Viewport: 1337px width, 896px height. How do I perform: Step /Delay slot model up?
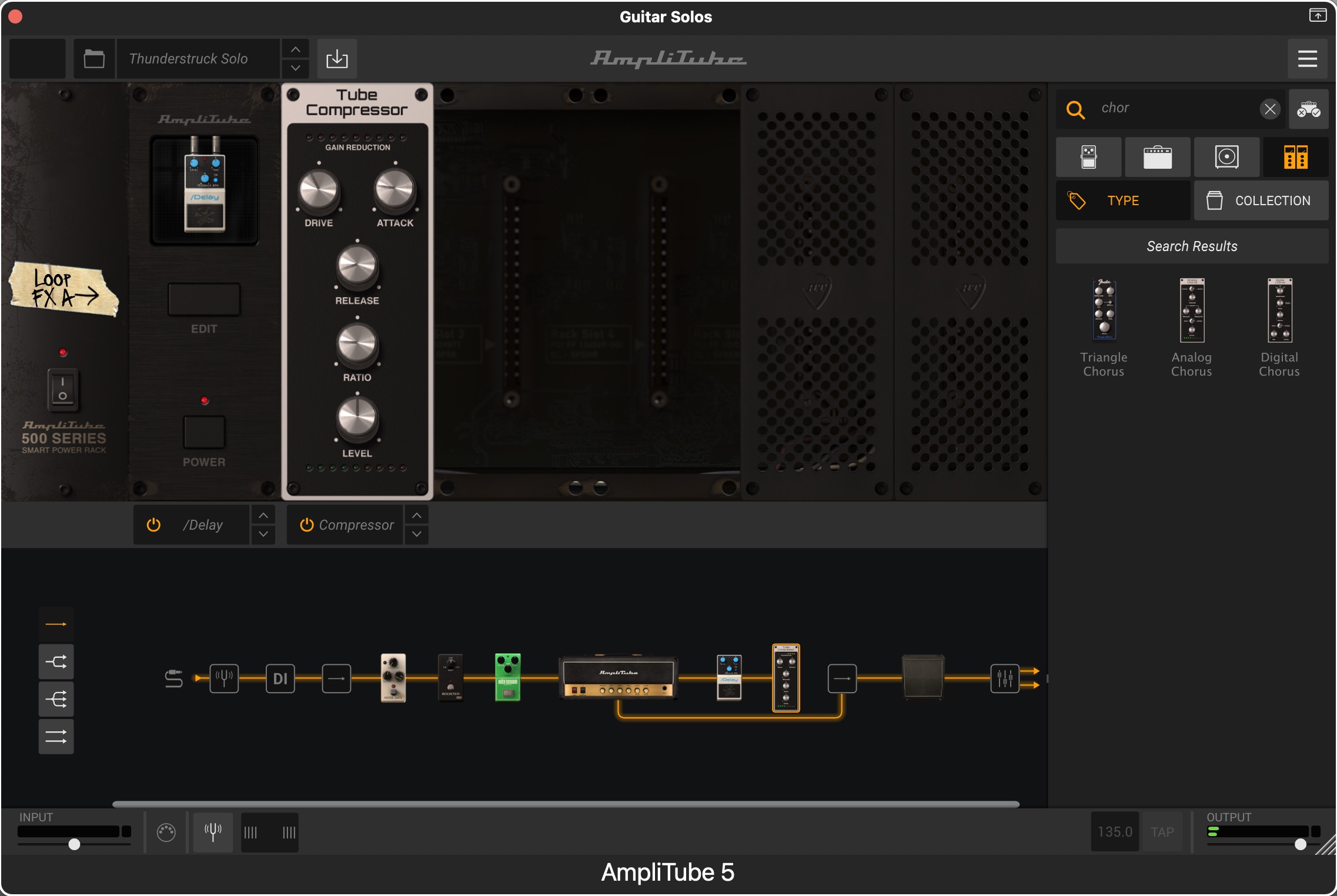pos(263,516)
